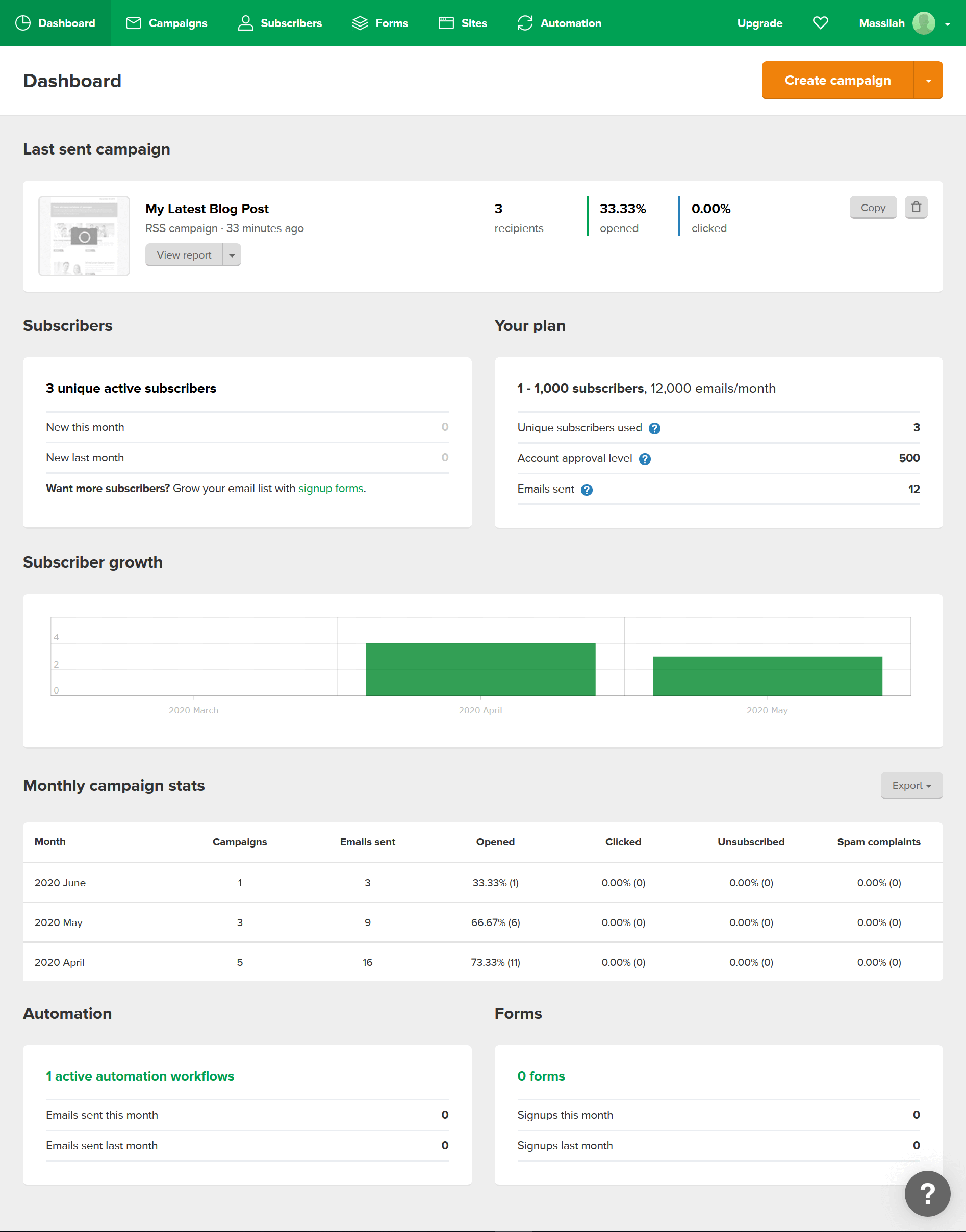Click the 2020 April growth bar
Viewport: 966px width, 1232px height.
click(x=480, y=669)
